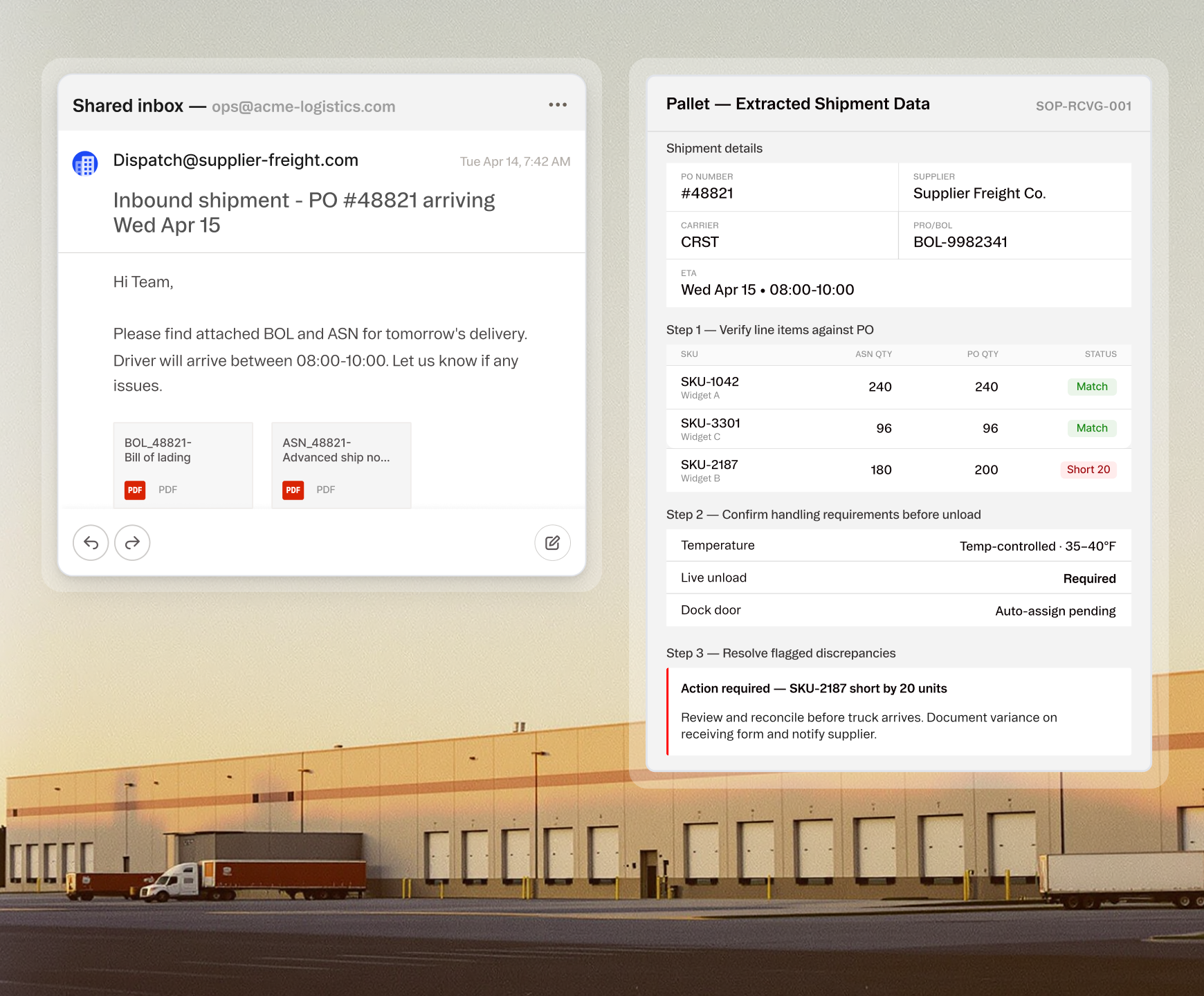Click the ASN quantity 240 for SKU-1042
This screenshot has width=1204, height=996.
[880, 387]
